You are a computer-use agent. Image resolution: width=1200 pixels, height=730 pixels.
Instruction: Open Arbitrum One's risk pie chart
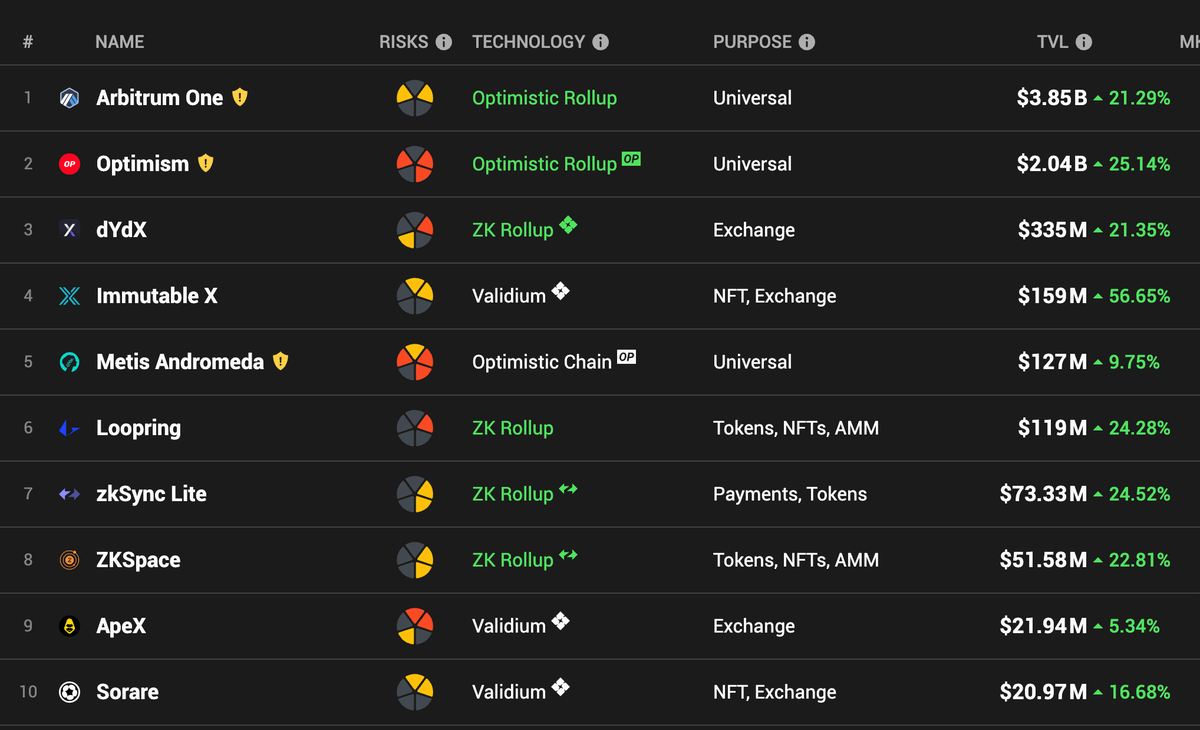tap(415, 98)
